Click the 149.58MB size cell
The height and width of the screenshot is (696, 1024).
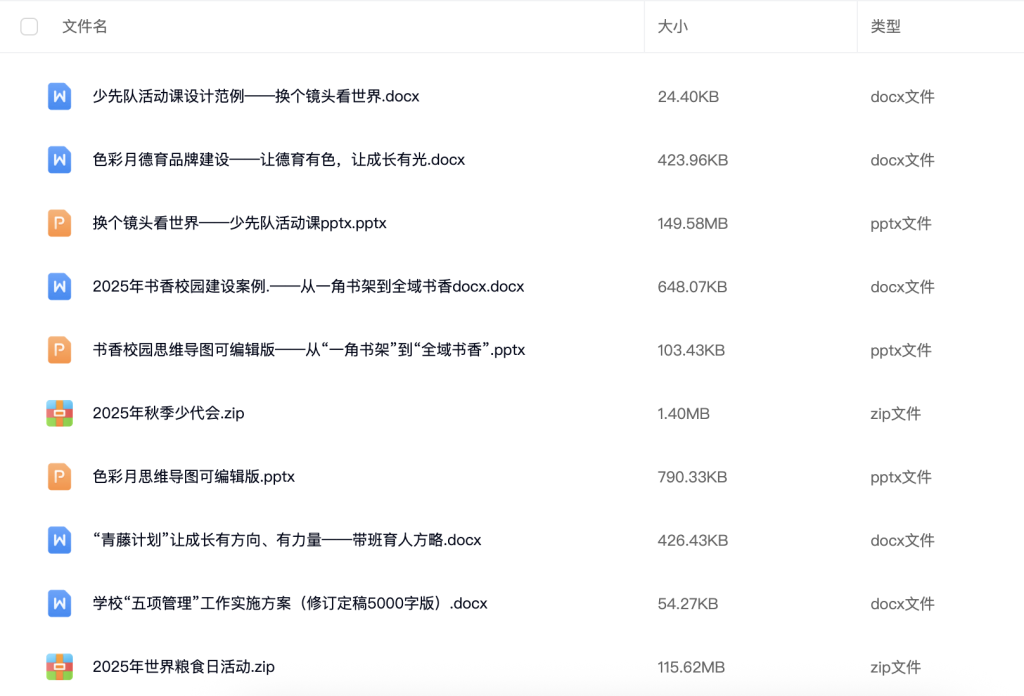tap(692, 223)
